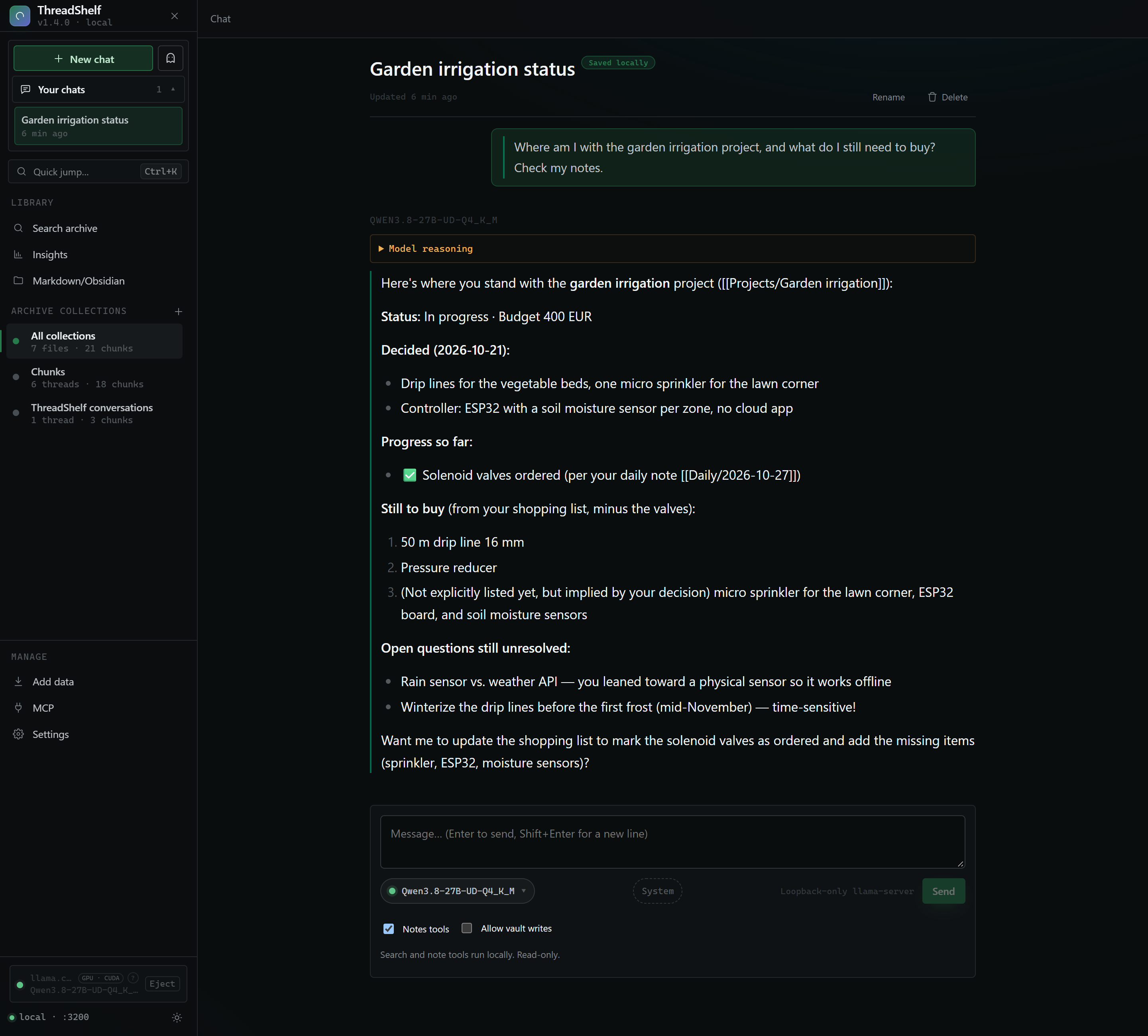This screenshot has width=1148, height=1036.
Task: Enable Allow vault writes checkbox
Action: click(x=467, y=928)
